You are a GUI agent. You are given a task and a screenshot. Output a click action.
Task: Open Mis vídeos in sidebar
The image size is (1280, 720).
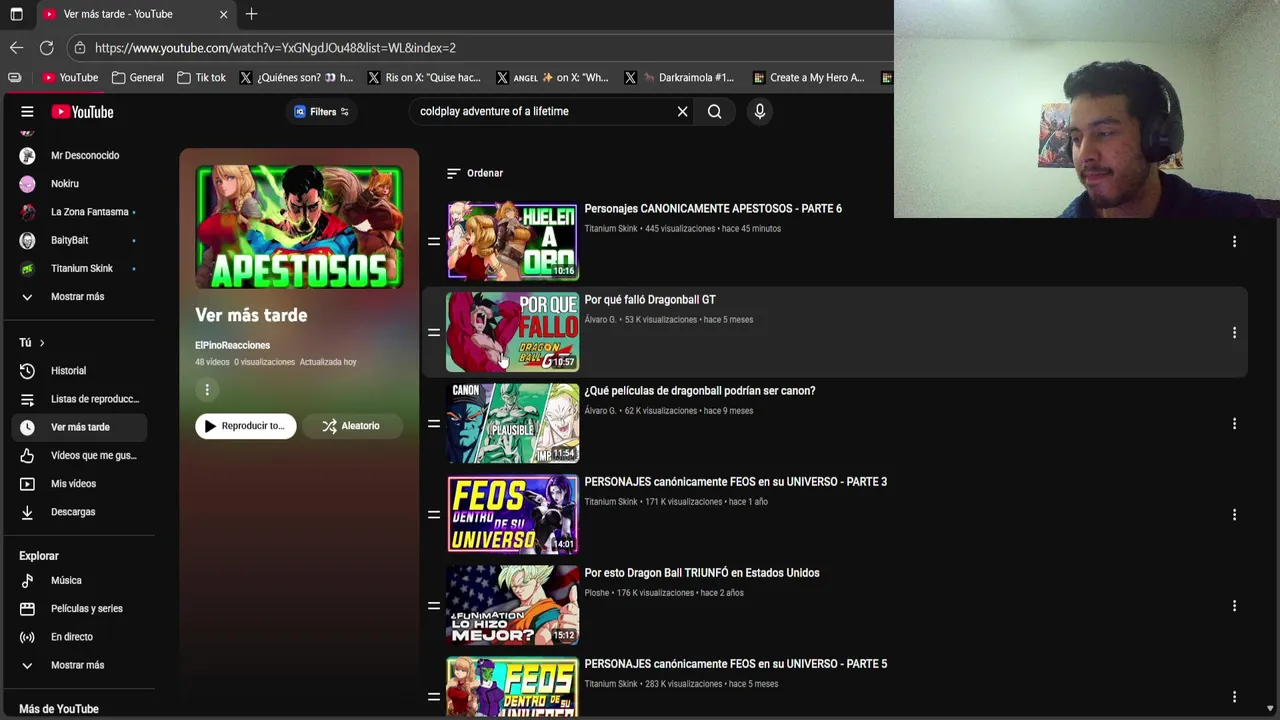[80, 484]
